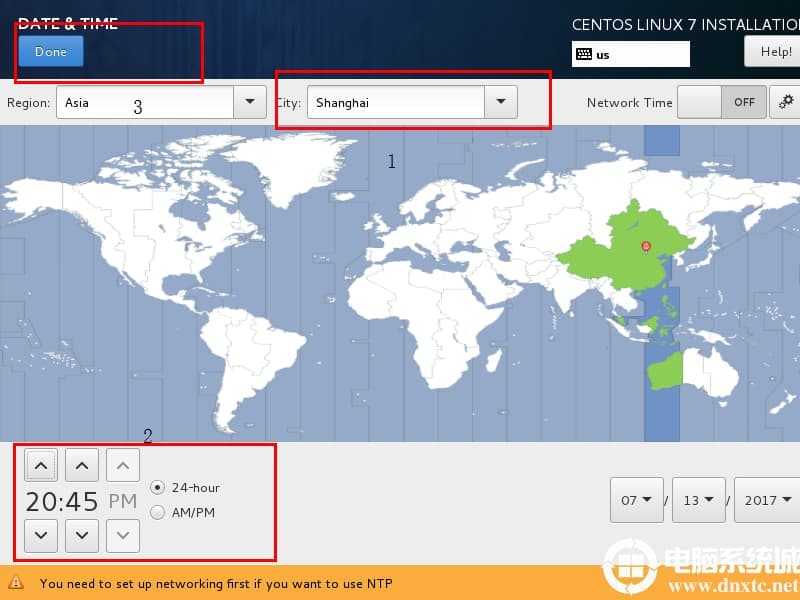
Task: Decrease the minutes with down arrow
Action: click(82, 536)
